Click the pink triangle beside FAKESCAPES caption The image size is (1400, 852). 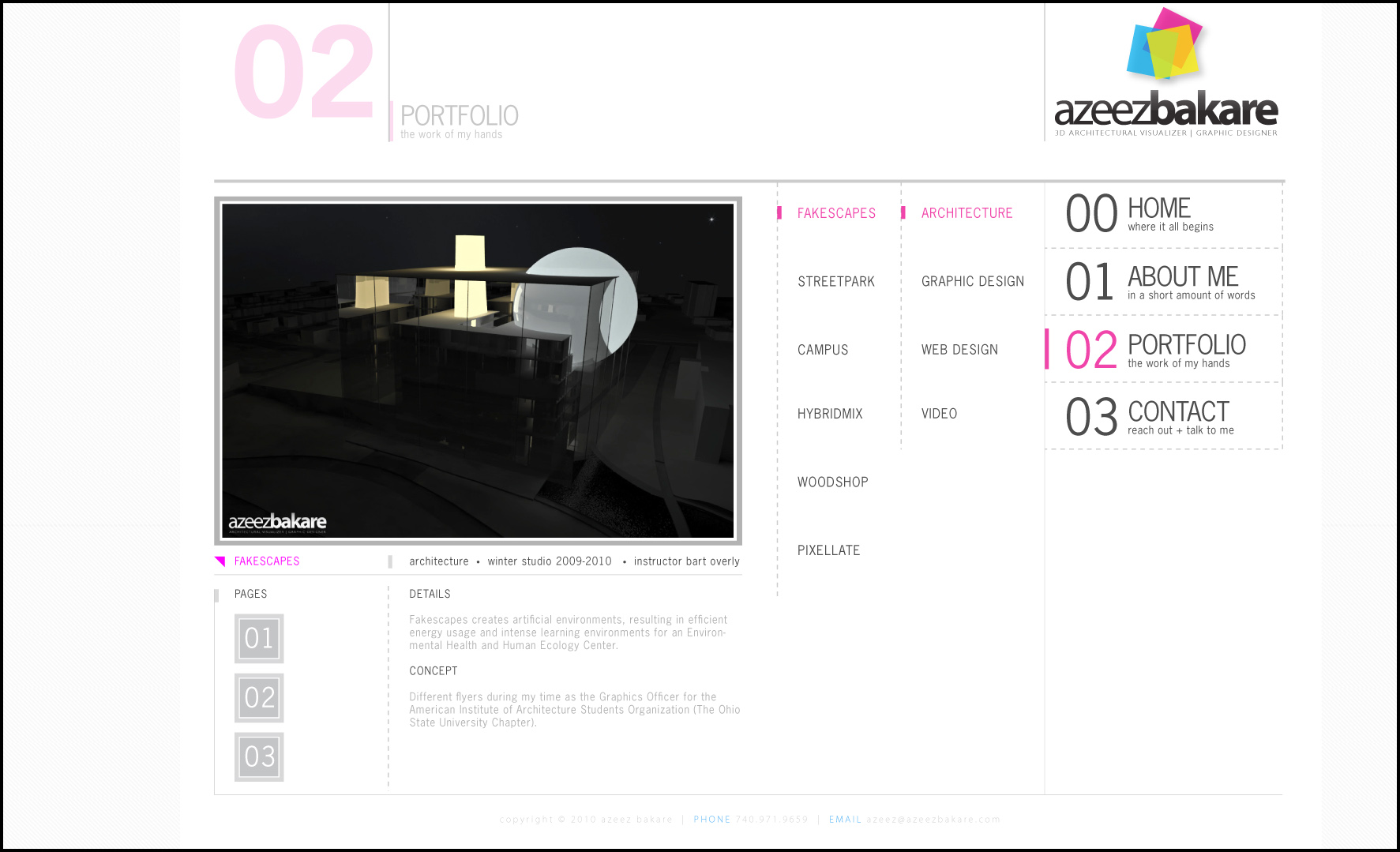click(220, 561)
